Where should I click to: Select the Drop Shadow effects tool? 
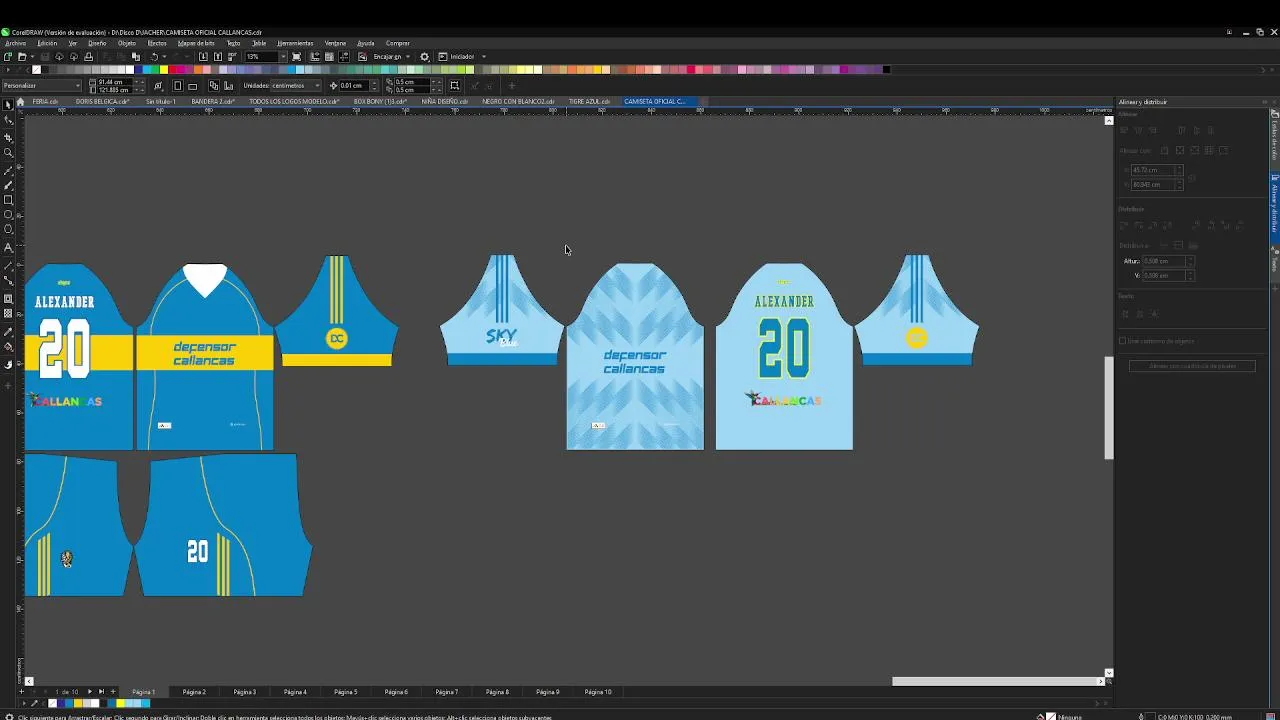coord(9,299)
